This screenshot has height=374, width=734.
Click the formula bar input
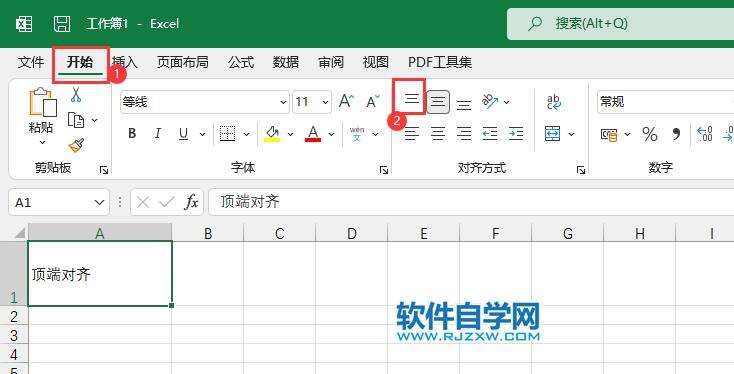click(x=471, y=202)
